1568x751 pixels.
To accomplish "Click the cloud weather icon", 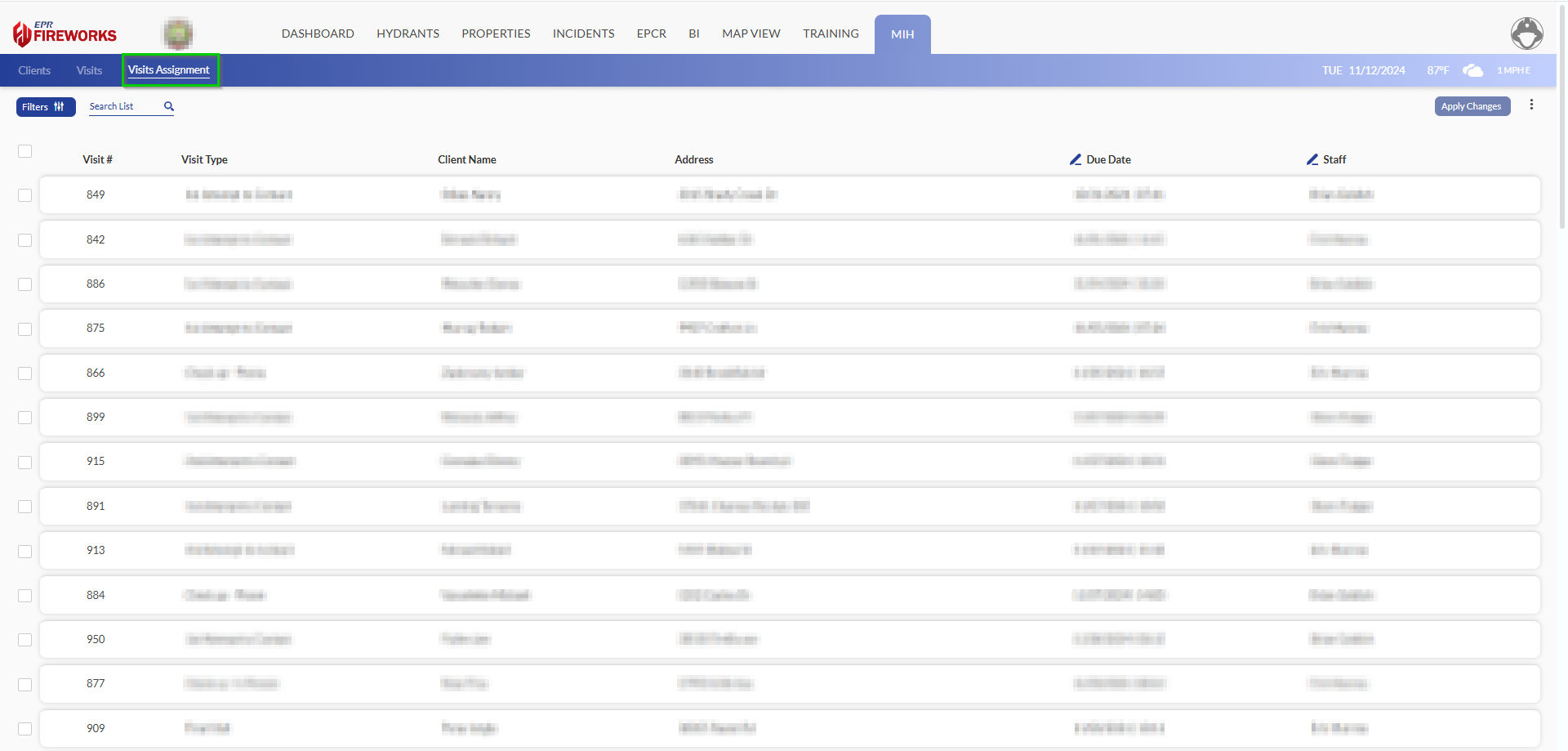I will 1472,70.
